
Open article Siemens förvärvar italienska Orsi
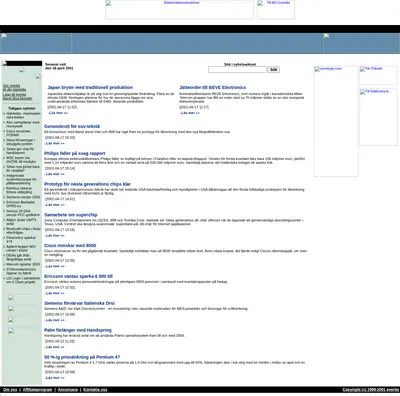click(x=79, y=303)
